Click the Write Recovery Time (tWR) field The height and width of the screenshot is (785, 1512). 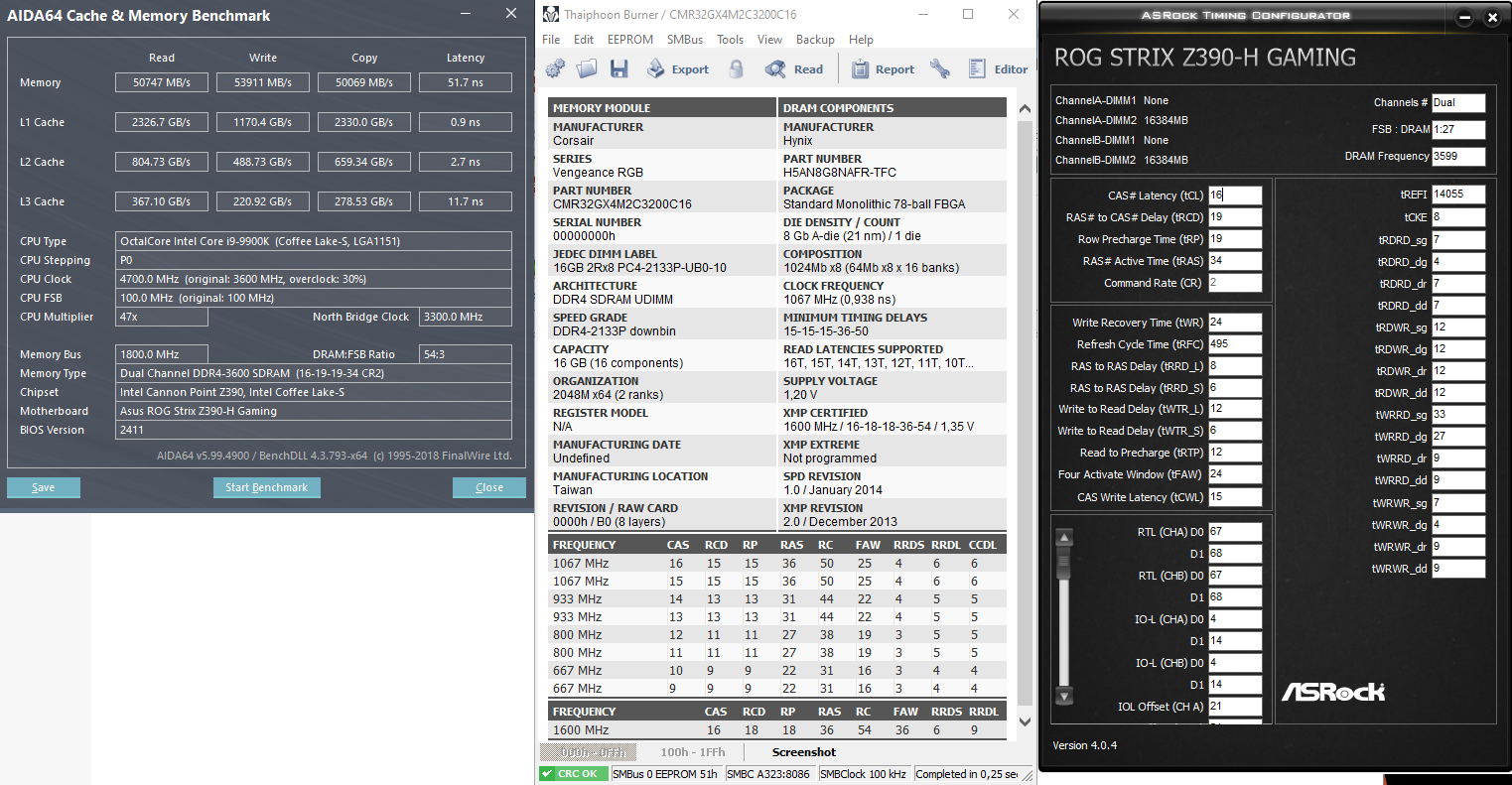point(1235,323)
